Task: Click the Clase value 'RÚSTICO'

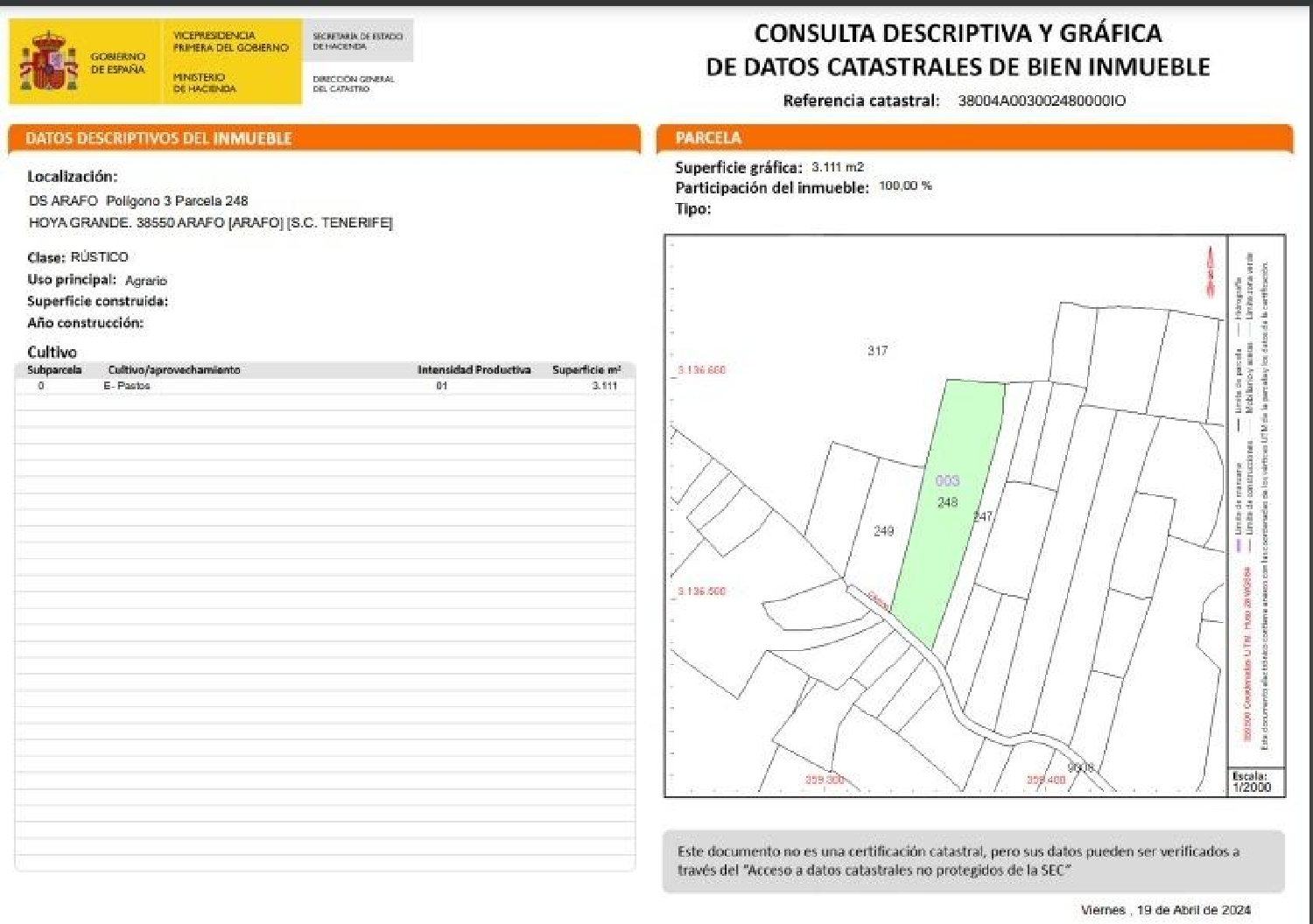Action: 100,257
